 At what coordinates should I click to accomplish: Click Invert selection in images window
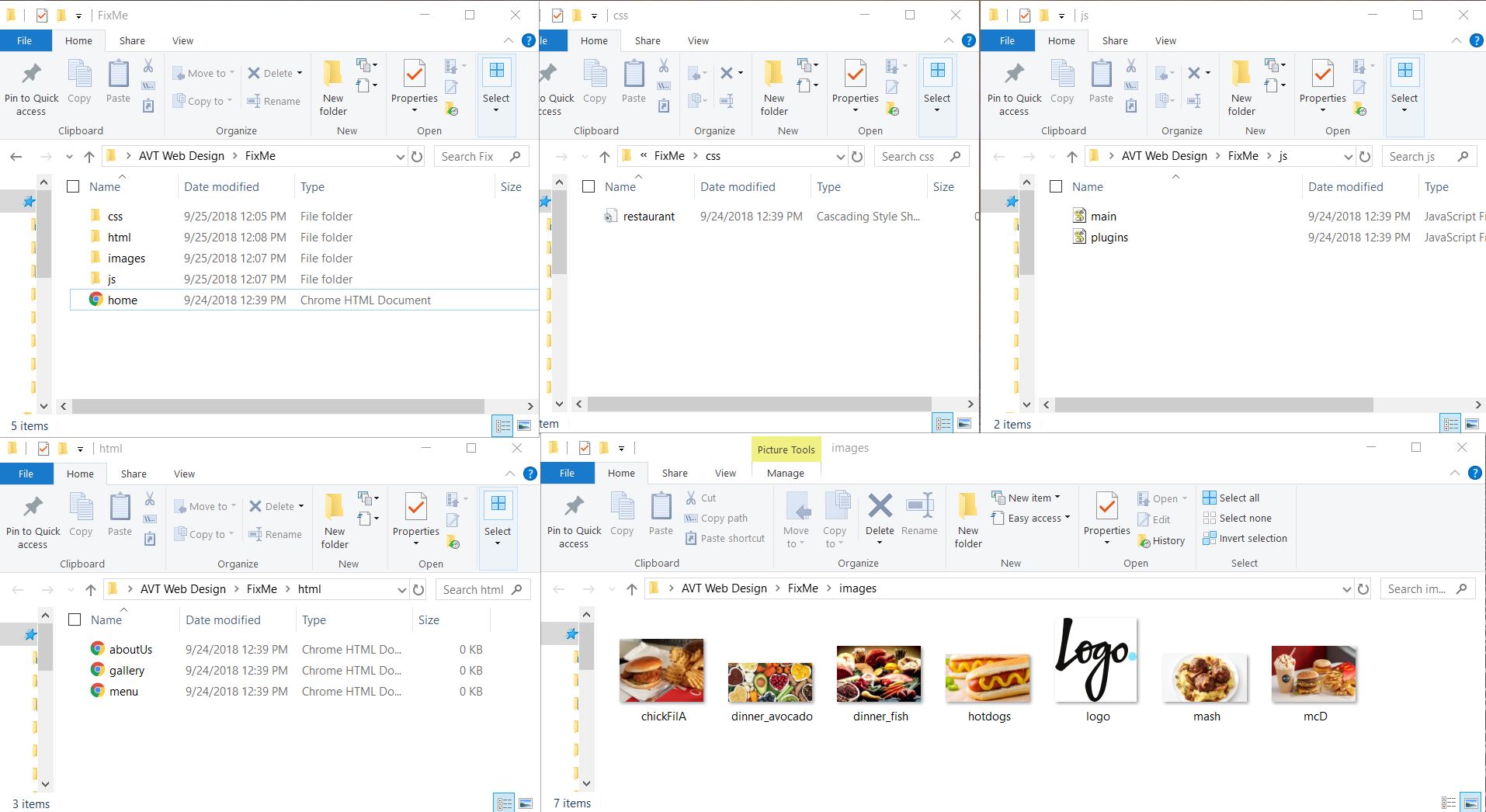(x=1245, y=538)
